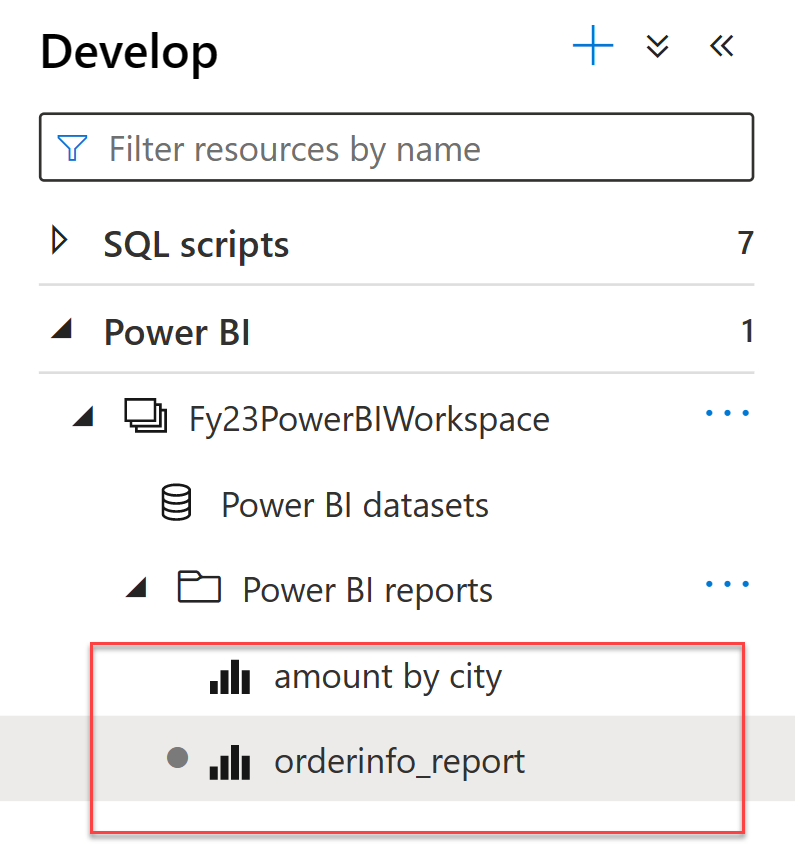The image size is (795, 868).
Task: Open Power BI datasets
Action: pyautogui.click(x=355, y=504)
